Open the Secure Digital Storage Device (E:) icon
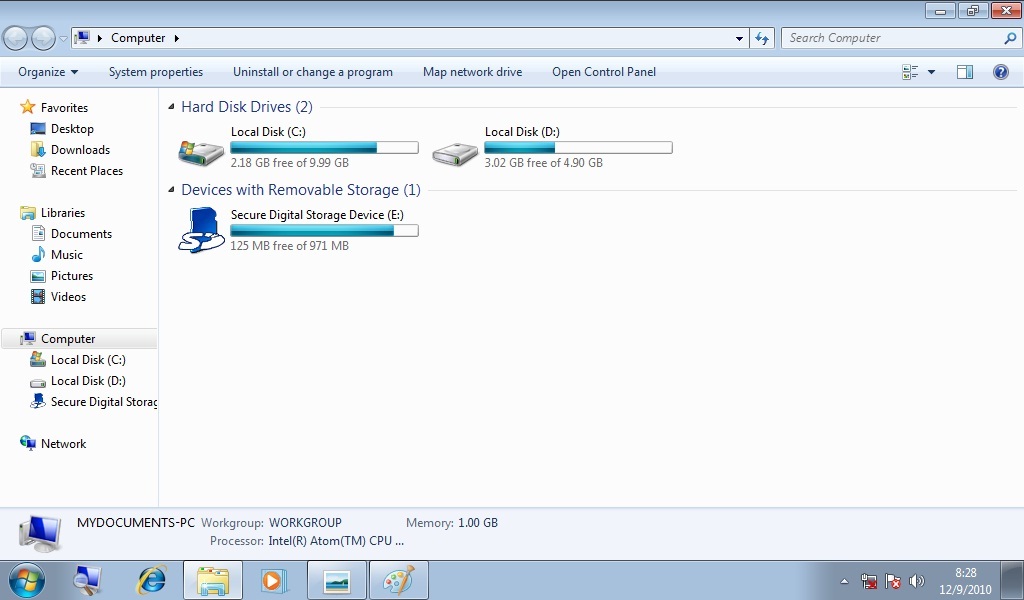Image resolution: width=1024 pixels, height=600 pixels. coord(201,230)
